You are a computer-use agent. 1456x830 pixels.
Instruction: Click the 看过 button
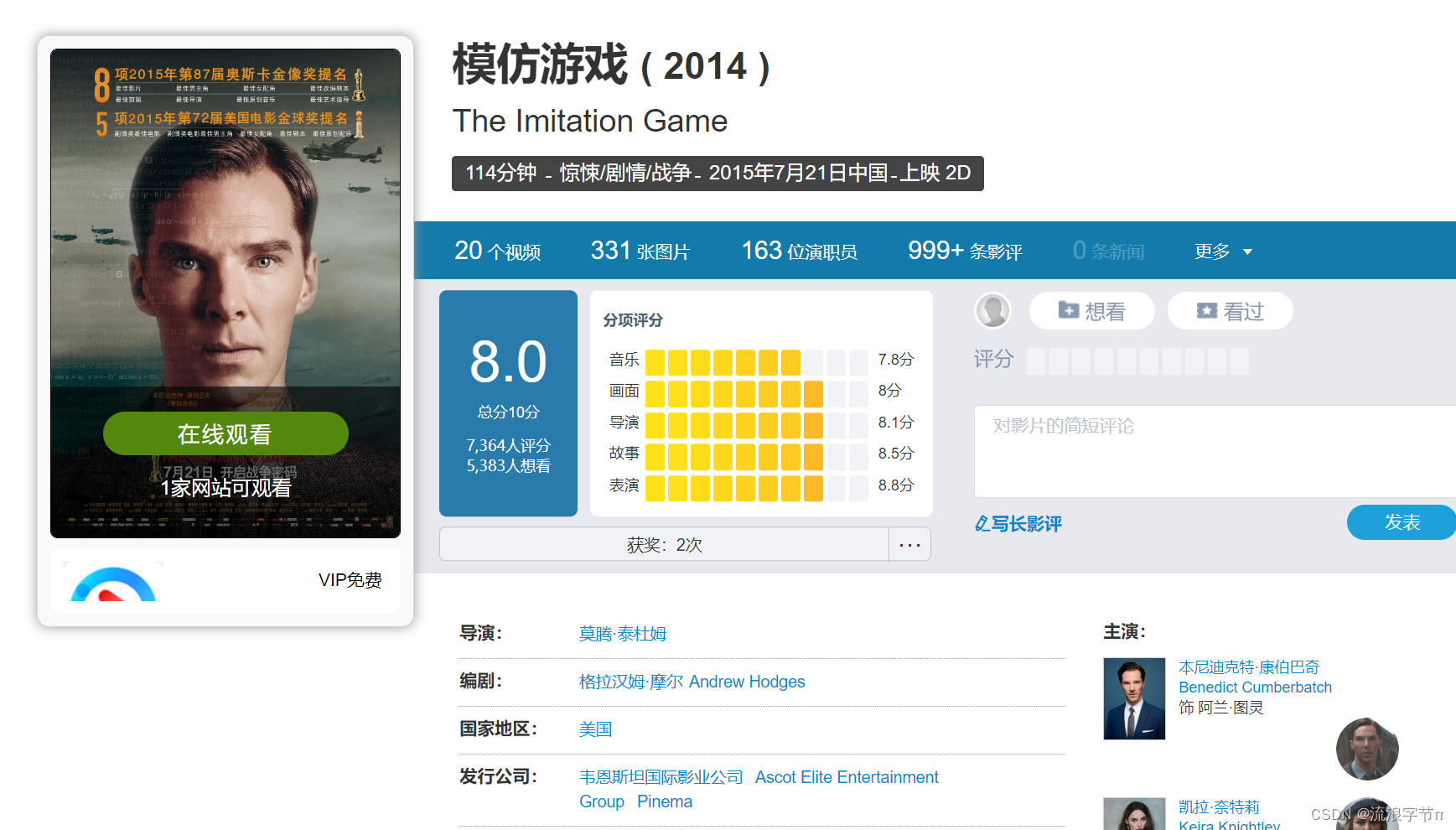(x=1230, y=311)
